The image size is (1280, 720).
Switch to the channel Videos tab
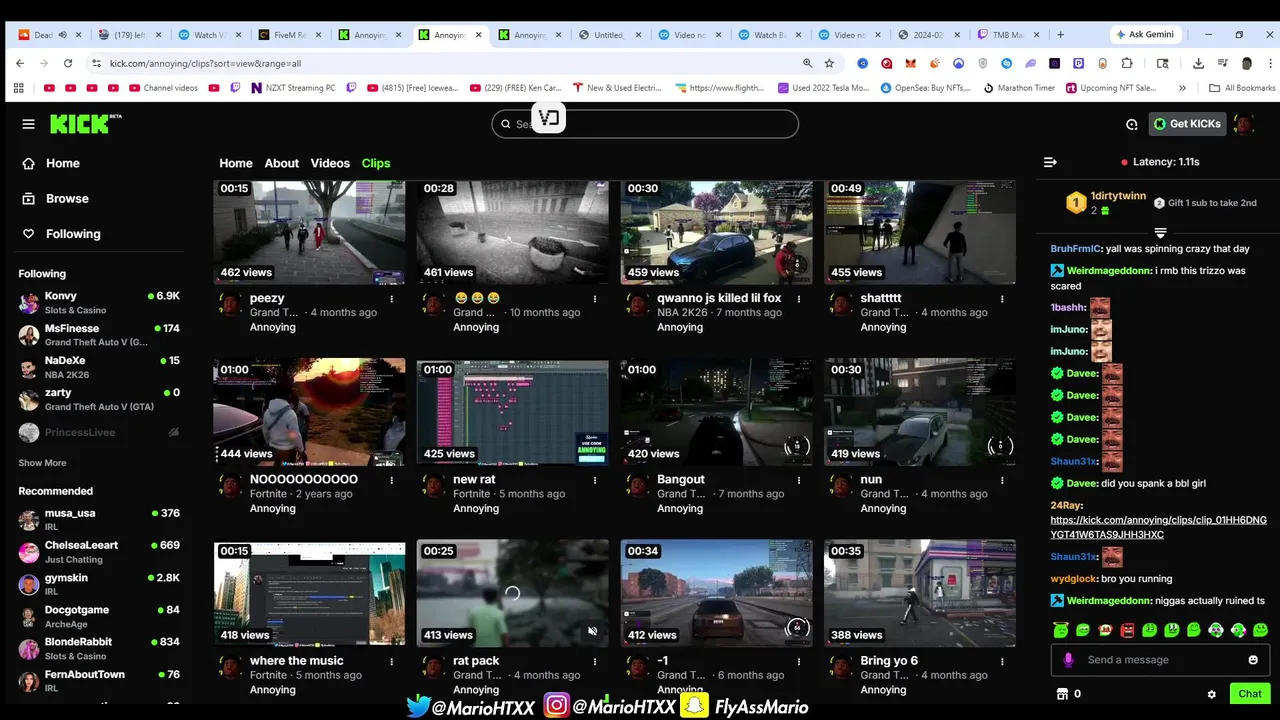[x=330, y=163]
